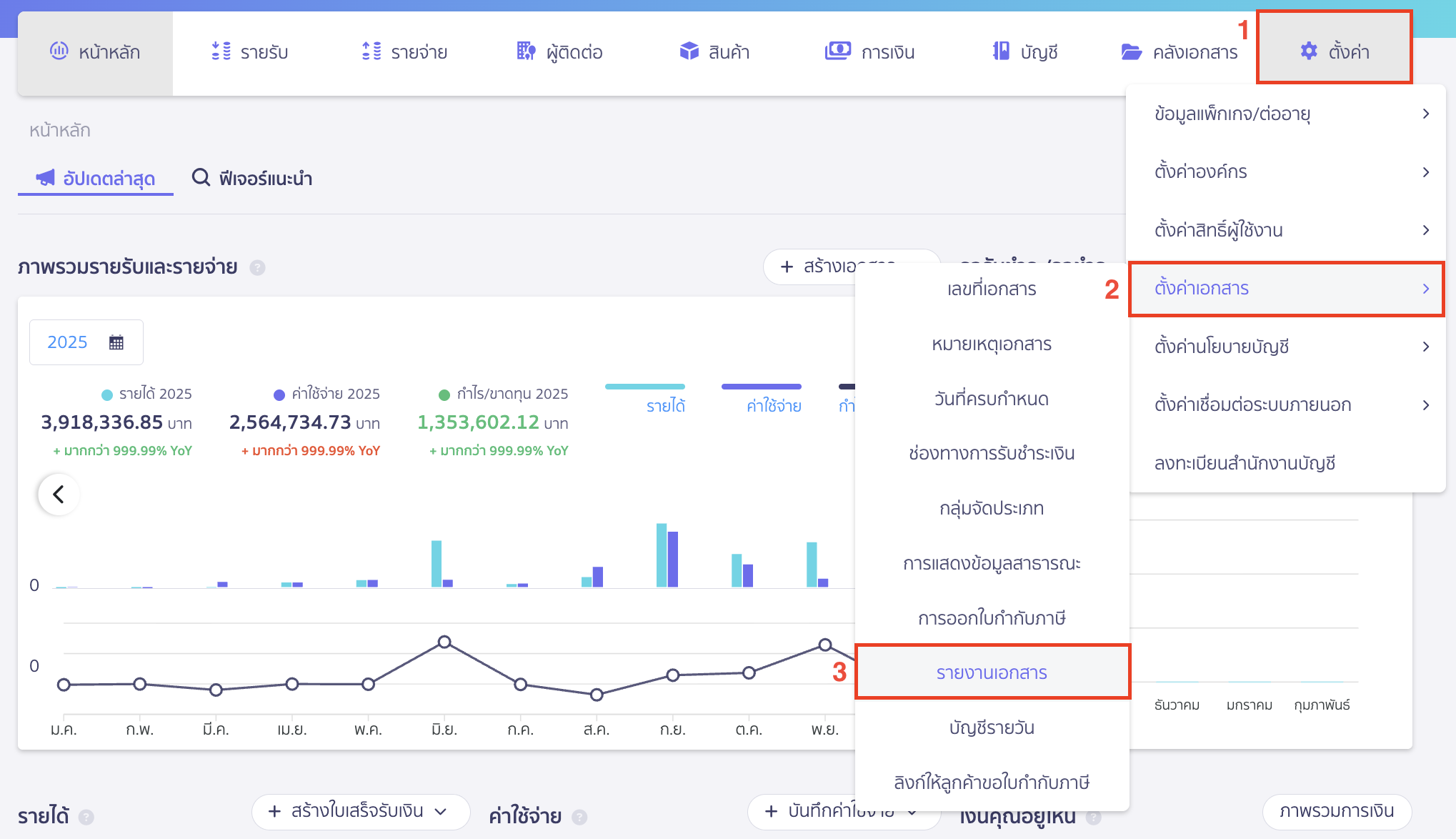
Task: Toggle the รายได้ chart legend line
Action: tap(645, 387)
